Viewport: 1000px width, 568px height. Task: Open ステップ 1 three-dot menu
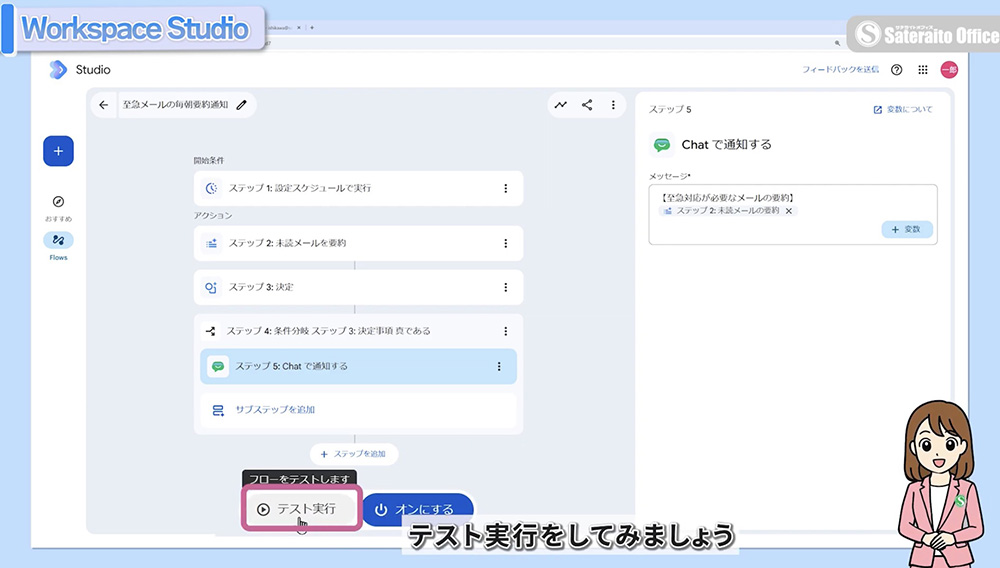506,188
